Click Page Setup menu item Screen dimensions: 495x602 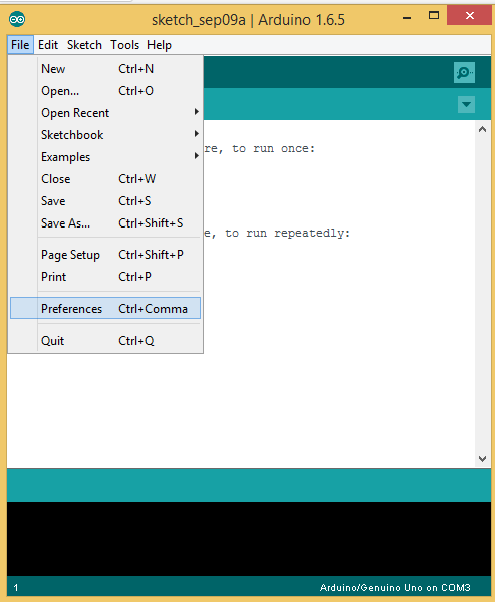tap(105, 255)
